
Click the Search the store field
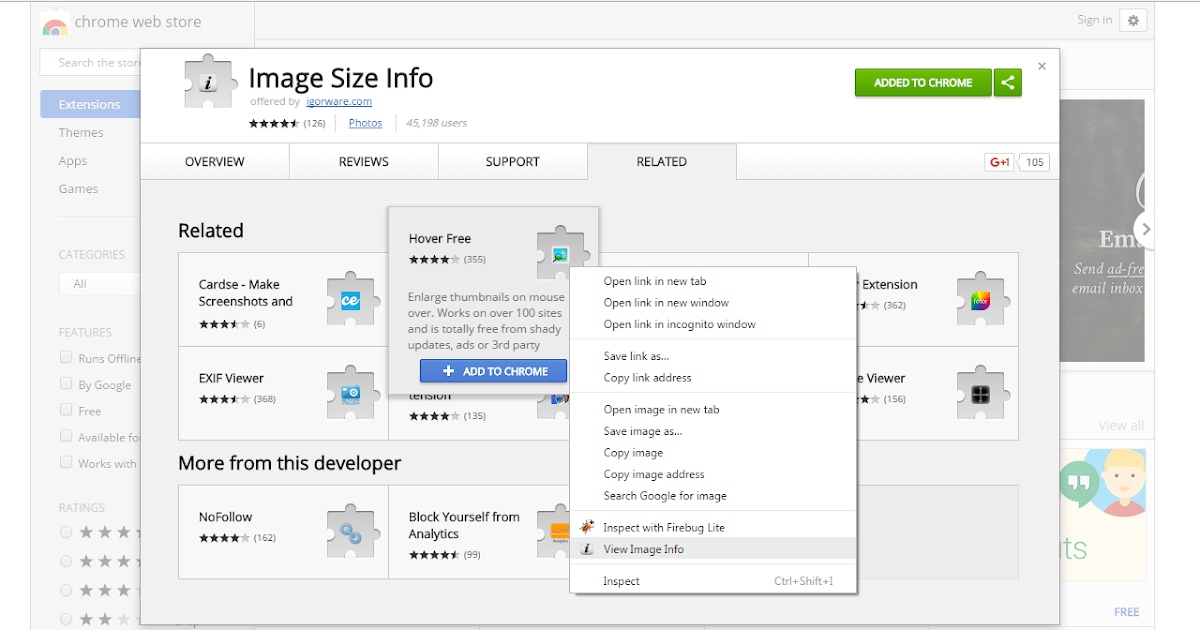point(90,62)
